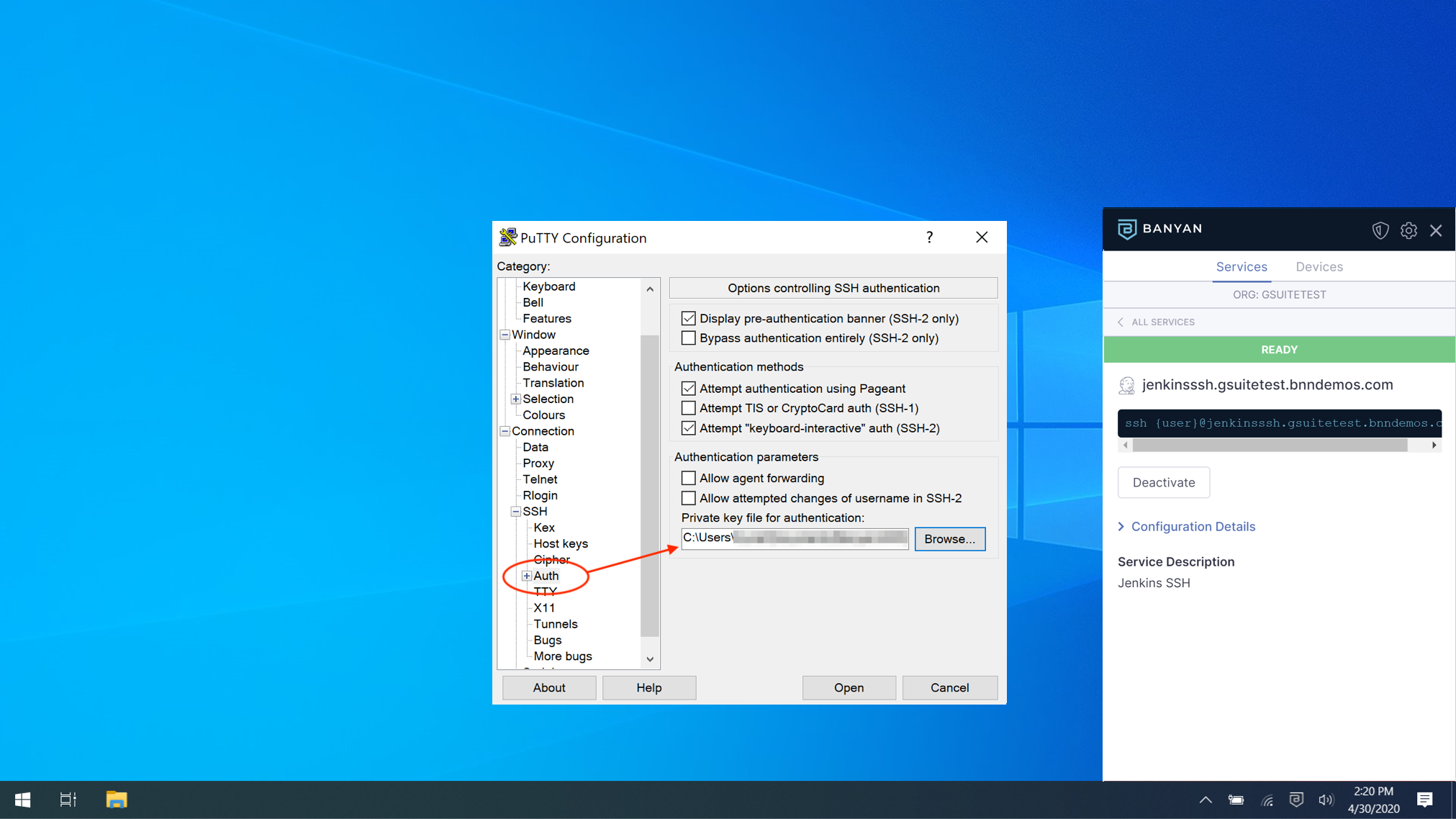The width and height of the screenshot is (1456, 819).
Task: Select Rlogin in category tree
Action: [x=540, y=495]
